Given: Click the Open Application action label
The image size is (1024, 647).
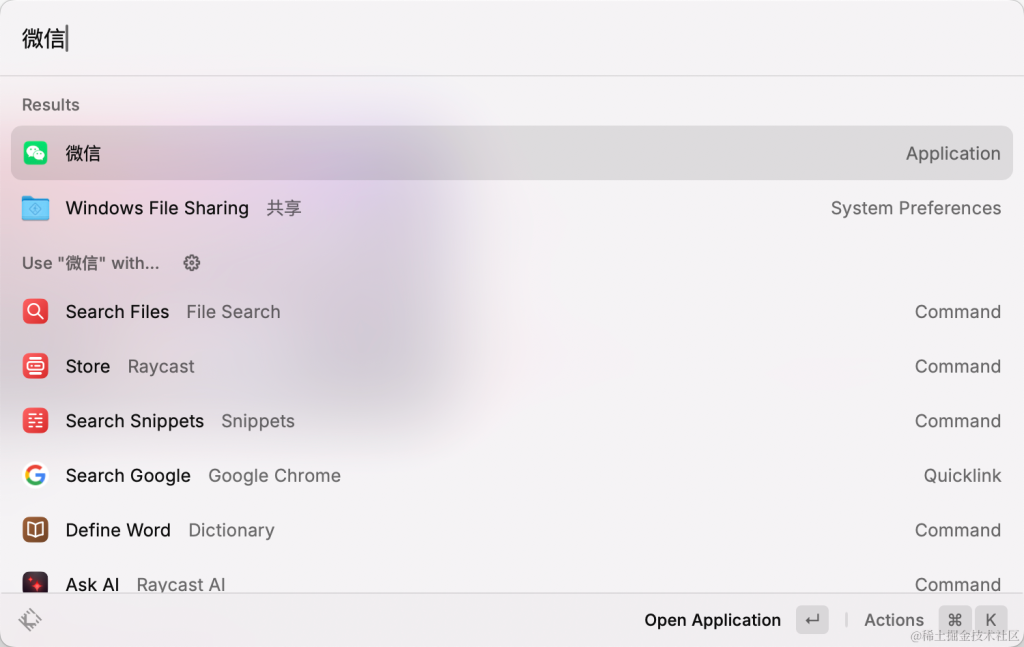Looking at the screenshot, I should coord(712,620).
